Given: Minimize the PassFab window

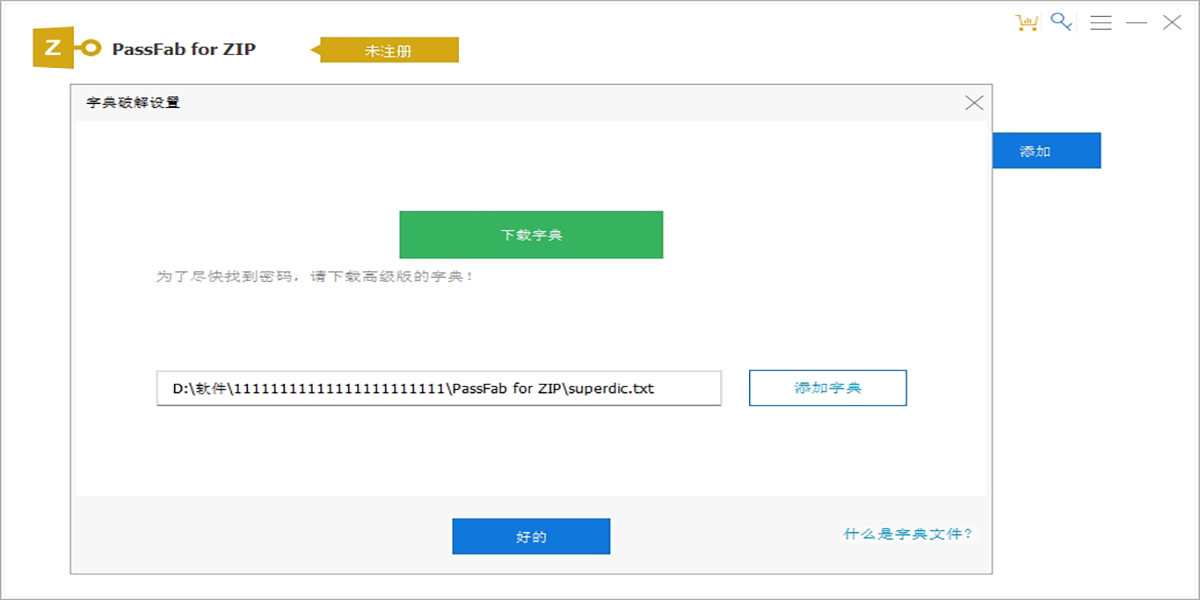Looking at the screenshot, I should (1136, 22).
